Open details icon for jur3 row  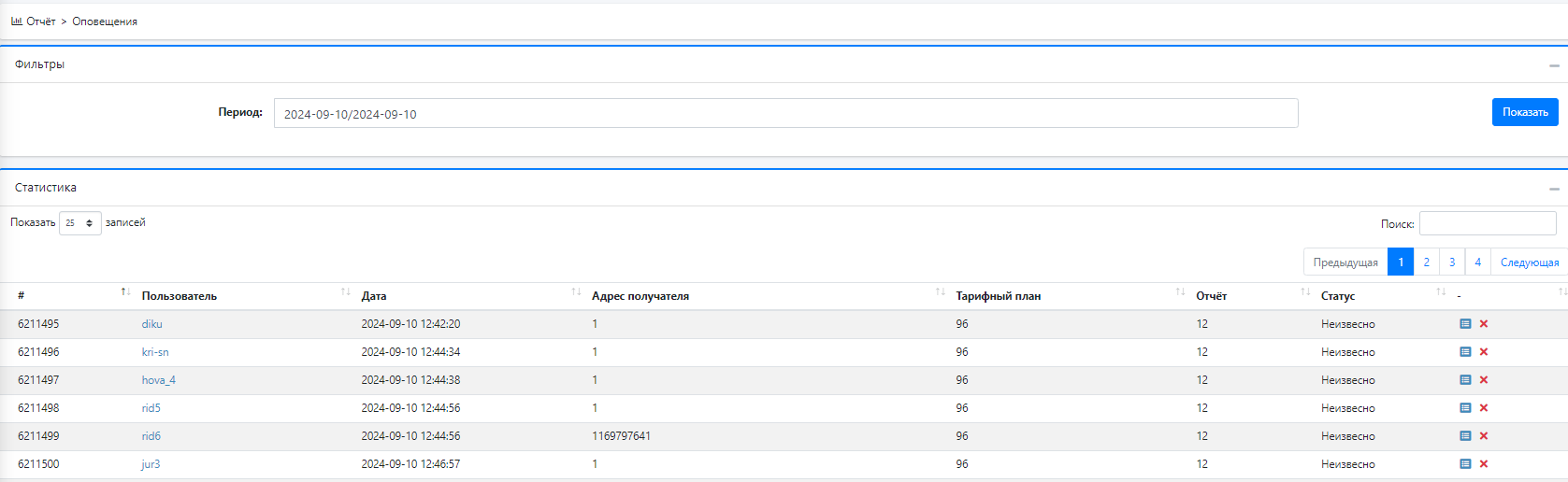pos(1465,464)
